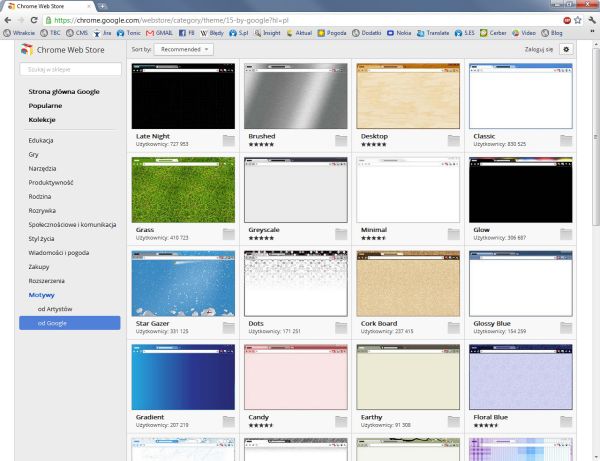Expand the Sort by Recommended dropdown

coord(186,48)
